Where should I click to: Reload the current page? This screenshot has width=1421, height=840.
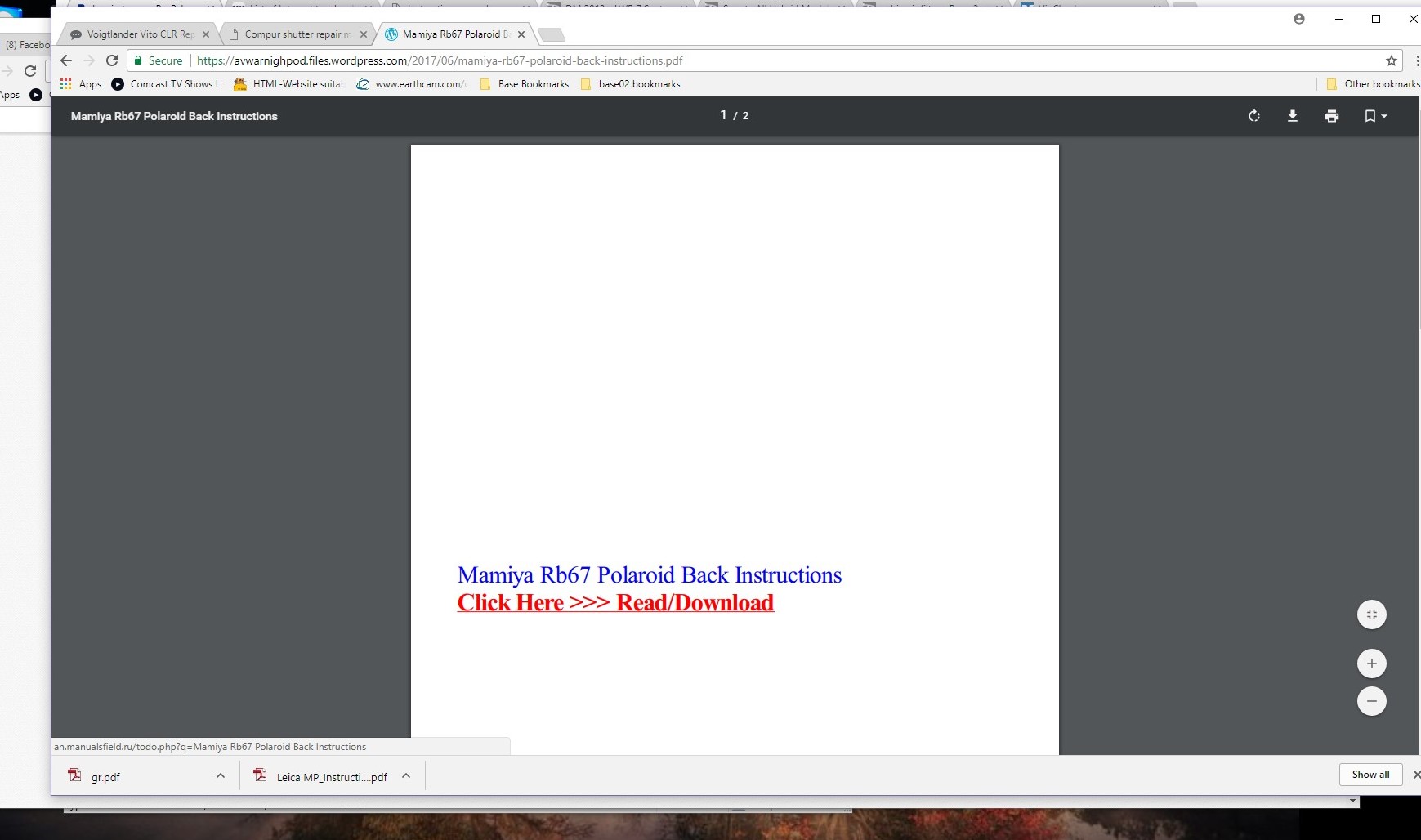point(112,60)
